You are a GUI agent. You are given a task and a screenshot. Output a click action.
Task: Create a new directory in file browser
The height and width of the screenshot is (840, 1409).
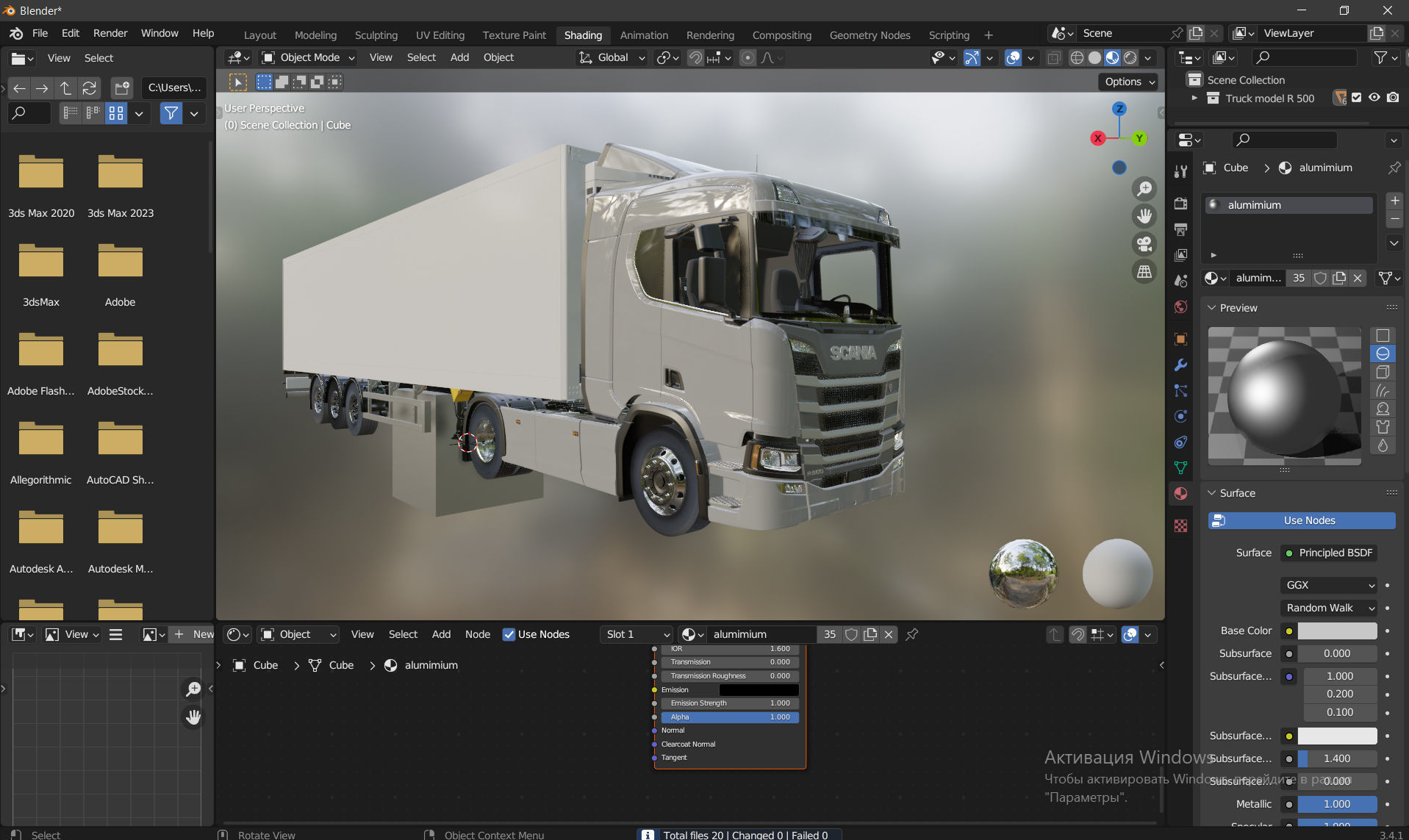122,88
